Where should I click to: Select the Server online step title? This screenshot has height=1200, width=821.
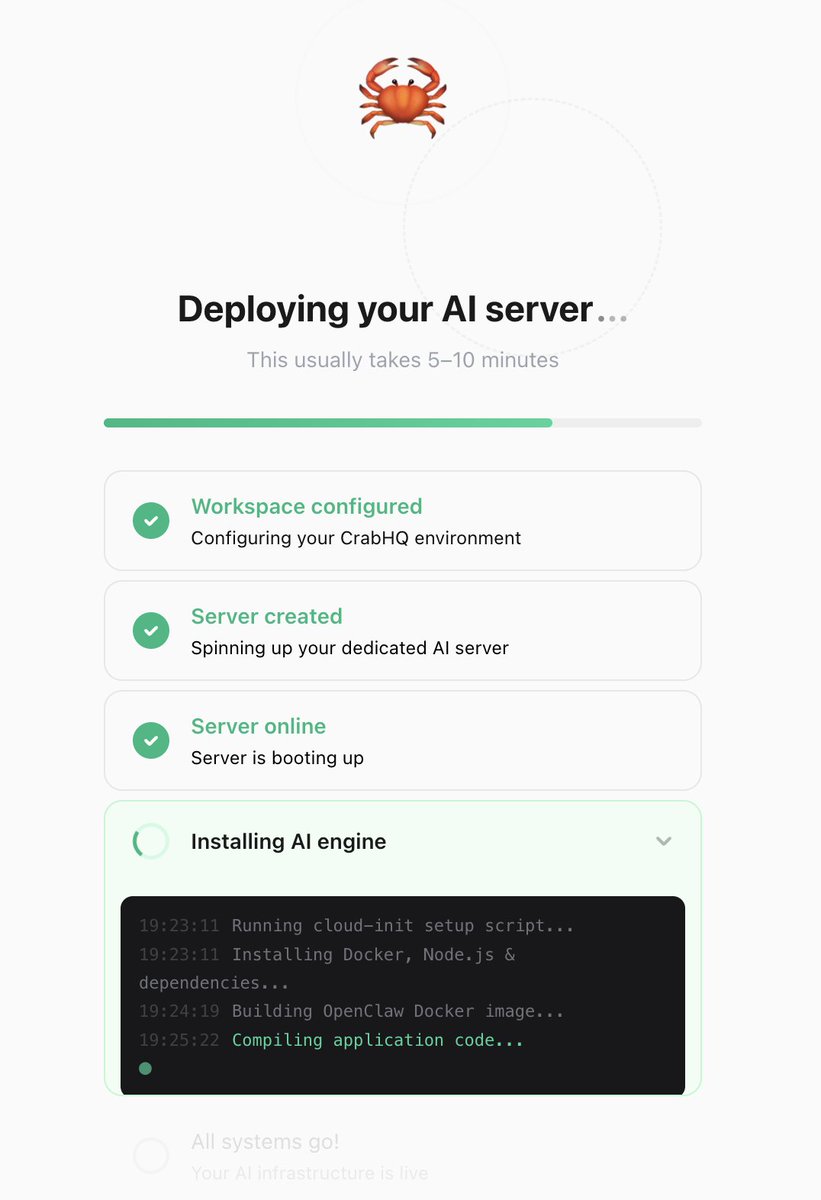[x=259, y=726]
